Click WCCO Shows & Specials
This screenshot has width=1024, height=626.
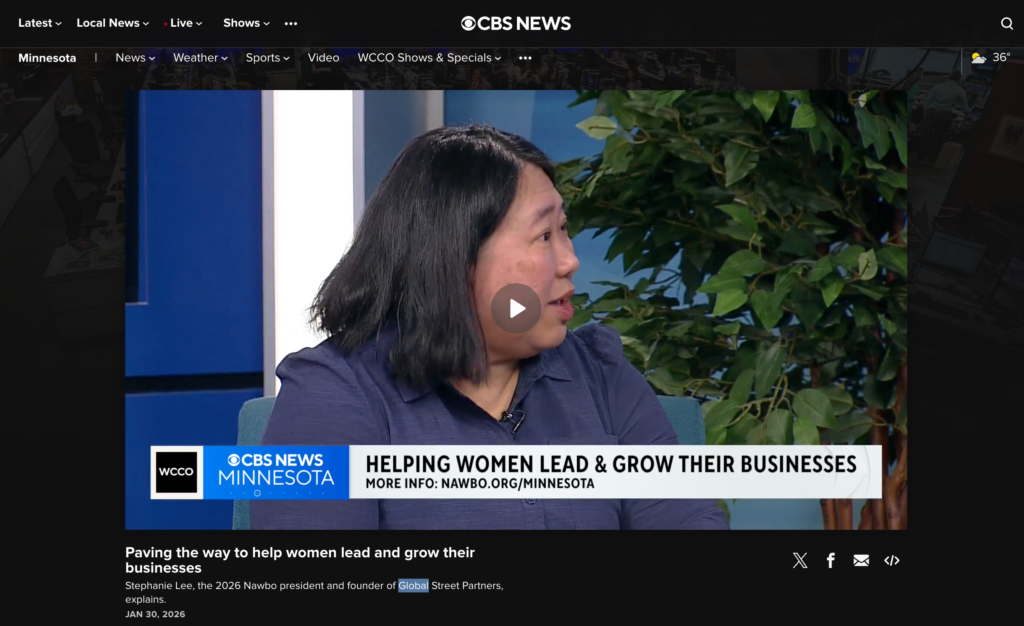[428, 58]
